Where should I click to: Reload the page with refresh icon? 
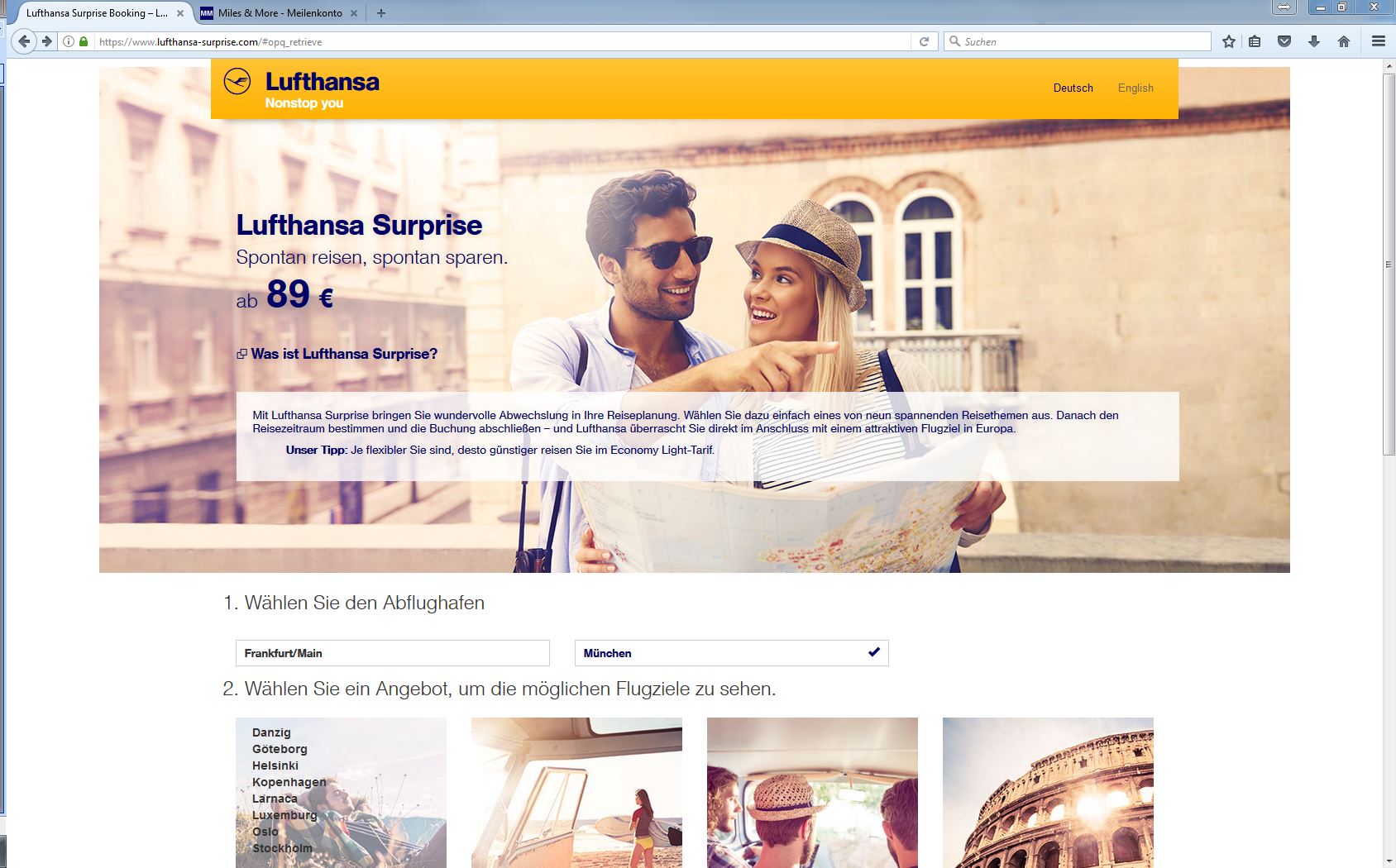click(924, 41)
